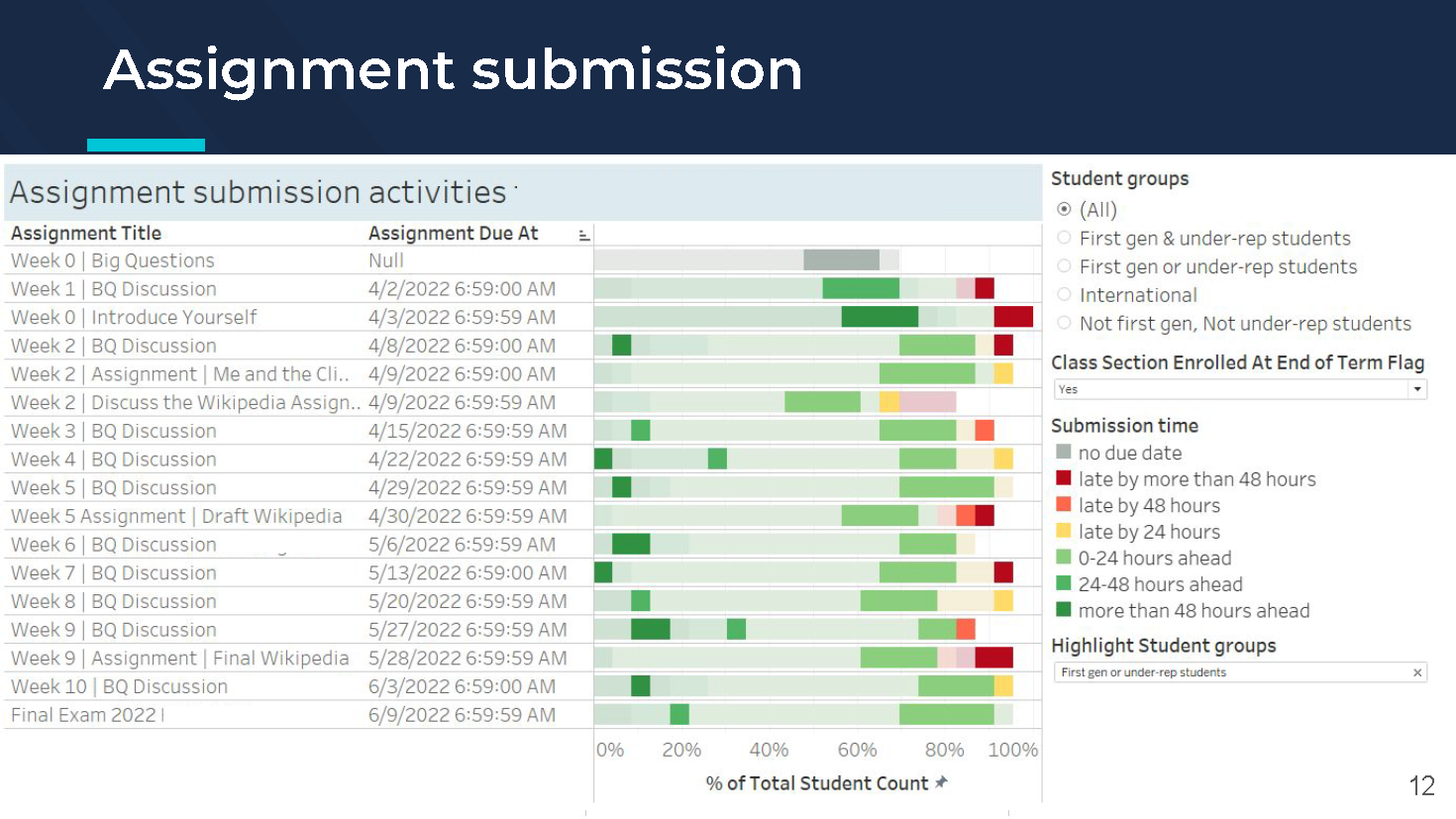Click the pin icon next to axis title
Image resolution: width=1456 pixels, height=819 pixels.
[x=941, y=782]
